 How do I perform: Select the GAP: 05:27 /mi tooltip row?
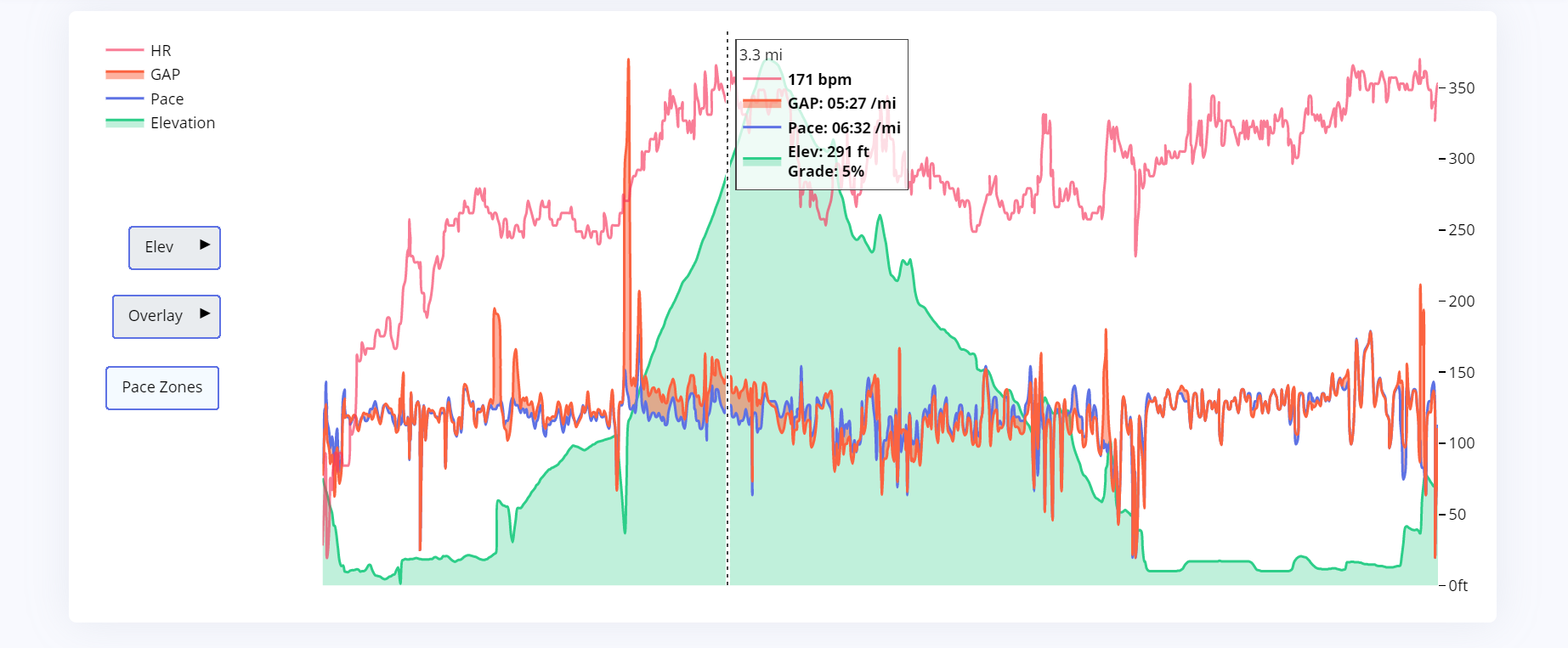coord(841,104)
